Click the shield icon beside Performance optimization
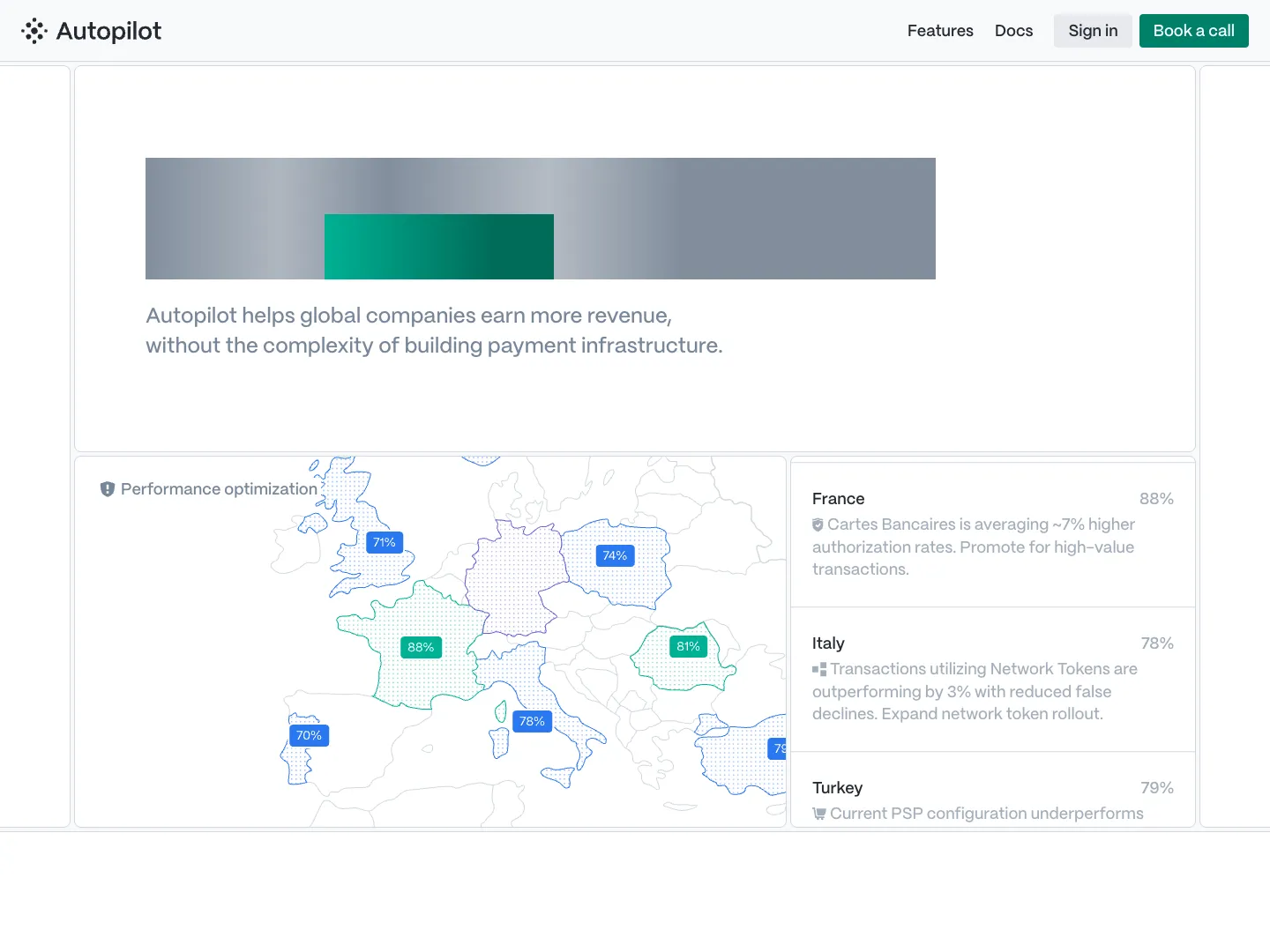The width and height of the screenshot is (1270, 952). tap(108, 489)
